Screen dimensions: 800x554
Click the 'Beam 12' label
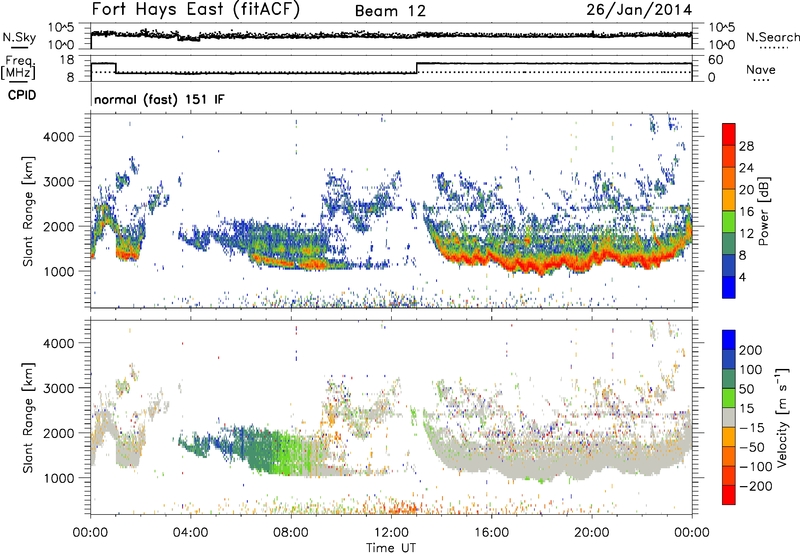pos(390,11)
